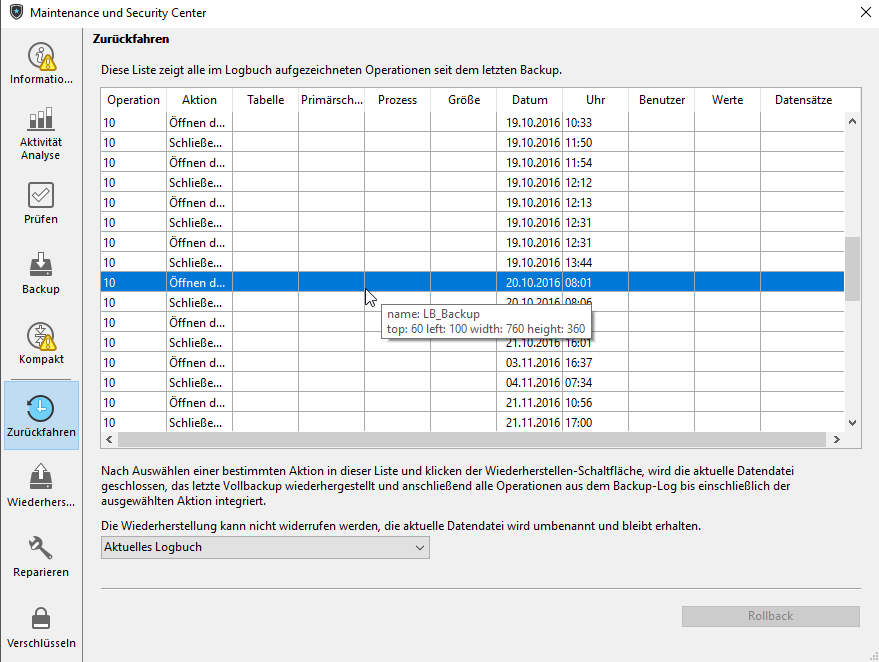
Task: Click the Rollback button
Action: point(770,616)
